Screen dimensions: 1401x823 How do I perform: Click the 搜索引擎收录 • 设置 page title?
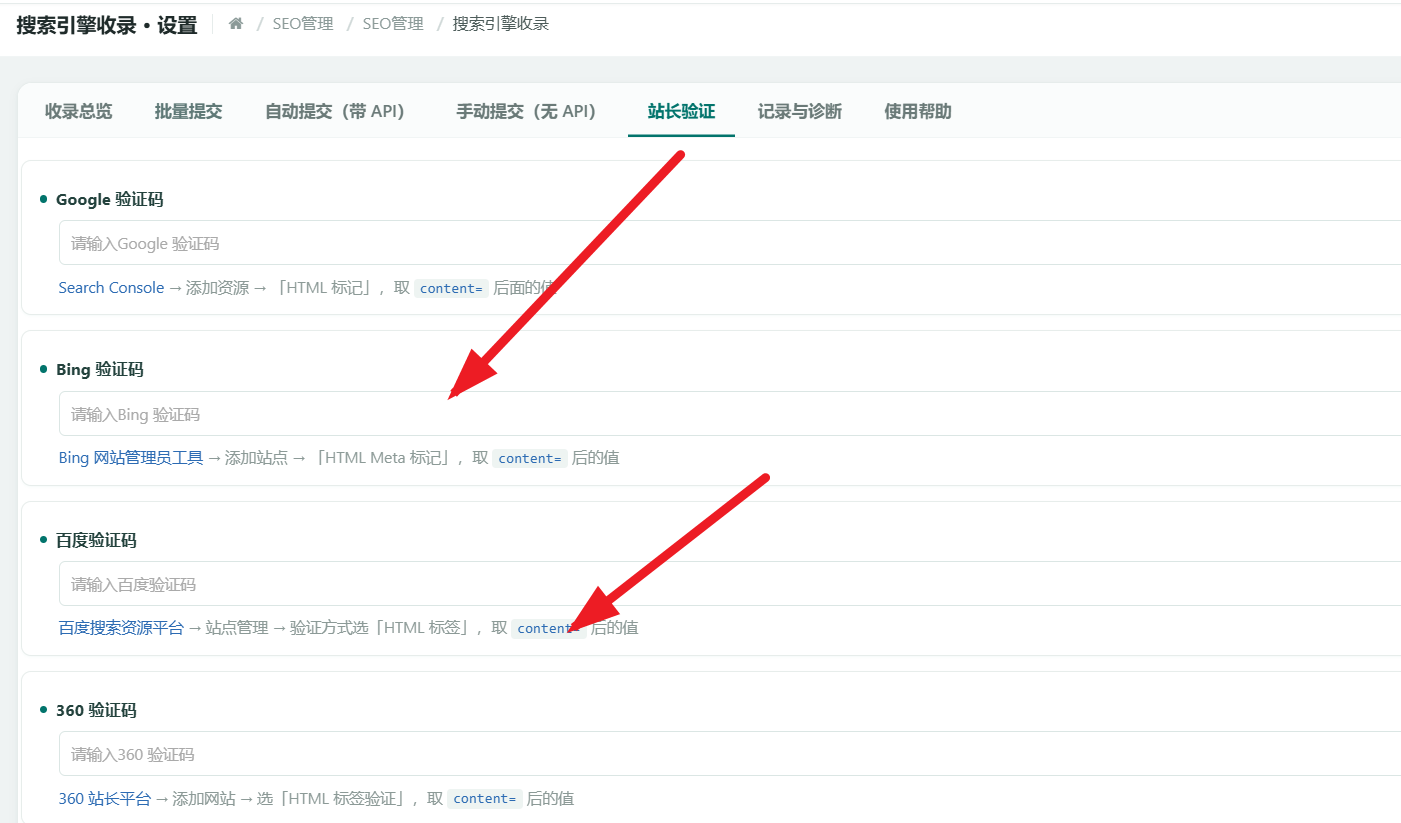tap(107, 25)
